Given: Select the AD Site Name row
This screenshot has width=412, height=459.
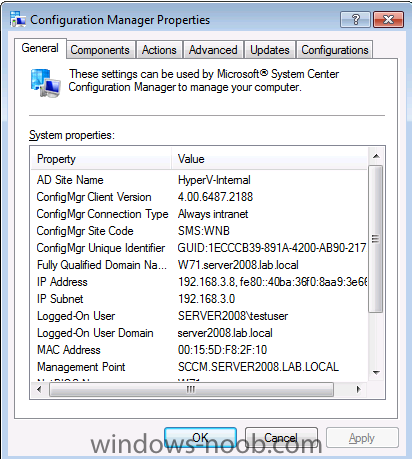Looking at the screenshot, I should pos(199,180).
